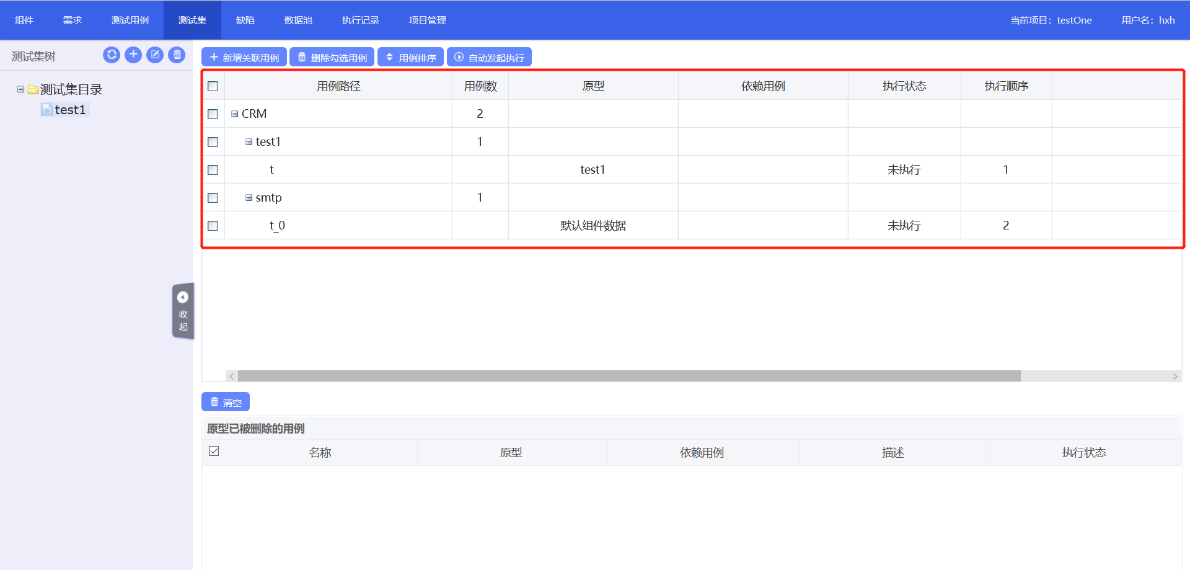
Task: Click left arrow of horizontal scrollbar
Action: pyautogui.click(x=231, y=376)
